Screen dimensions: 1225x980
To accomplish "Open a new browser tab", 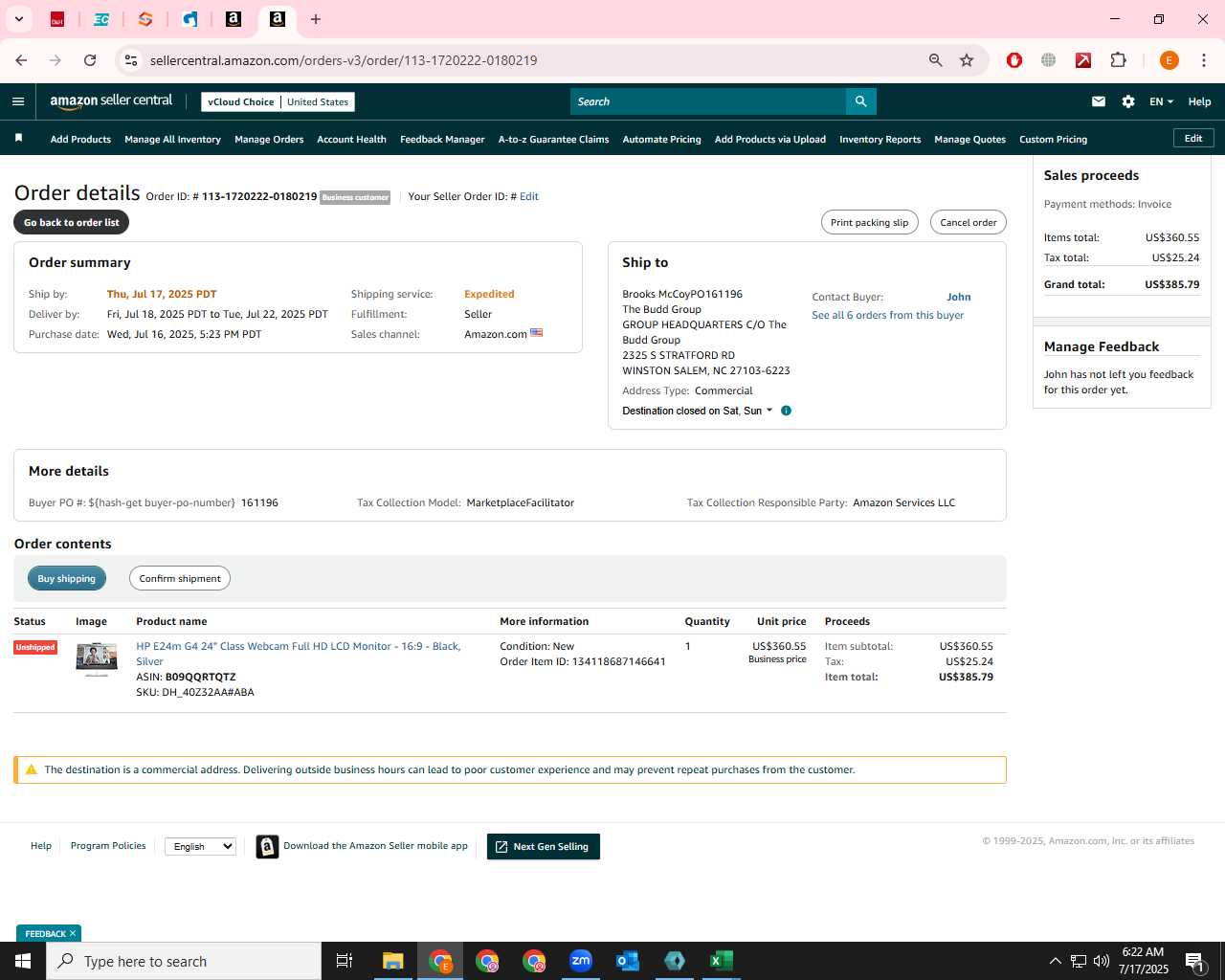I will click(x=316, y=19).
